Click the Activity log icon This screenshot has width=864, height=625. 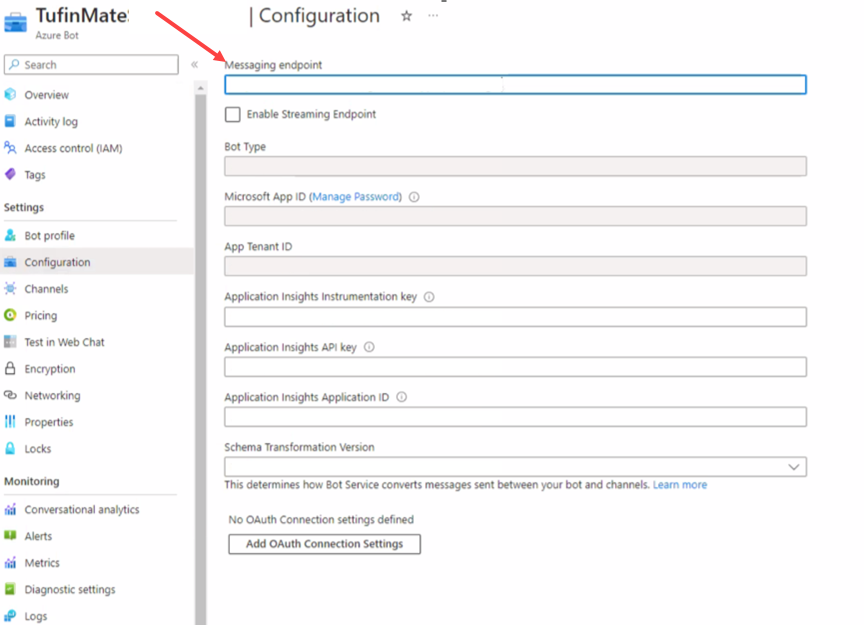[11, 122]
